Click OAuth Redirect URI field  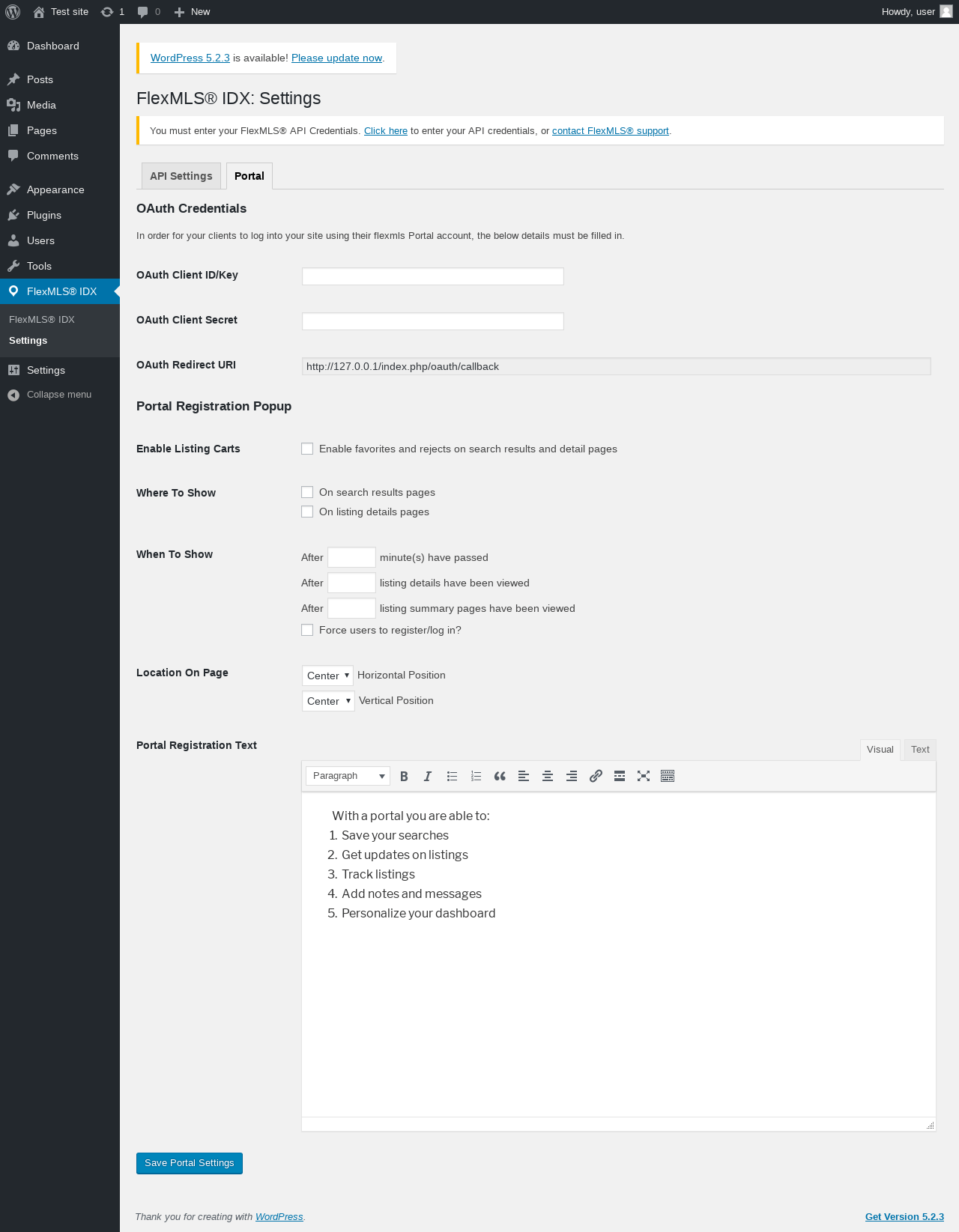tap(617, 366)
